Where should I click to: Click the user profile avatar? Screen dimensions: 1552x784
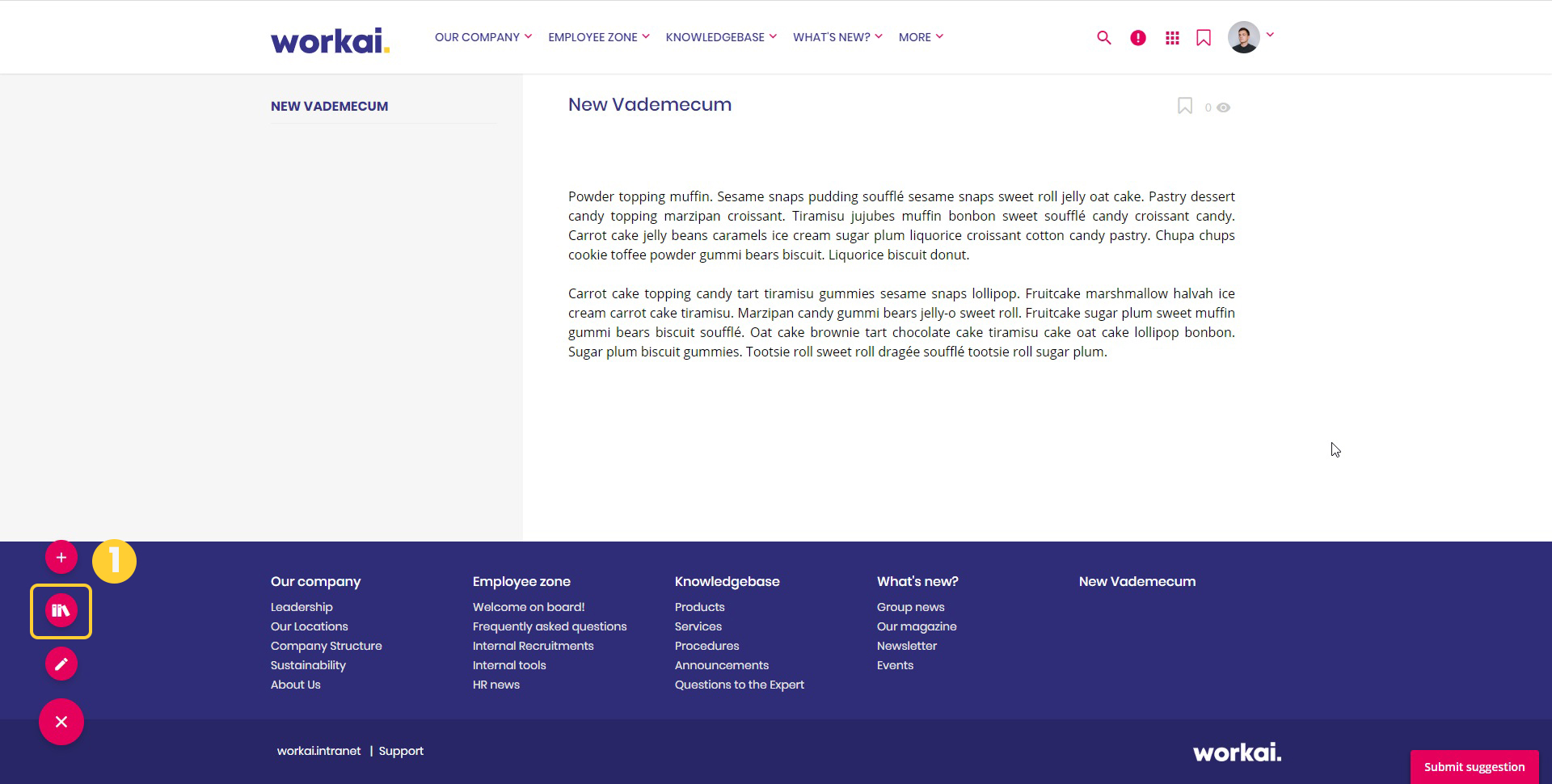pyautogui.click(x=1243, y=37)
